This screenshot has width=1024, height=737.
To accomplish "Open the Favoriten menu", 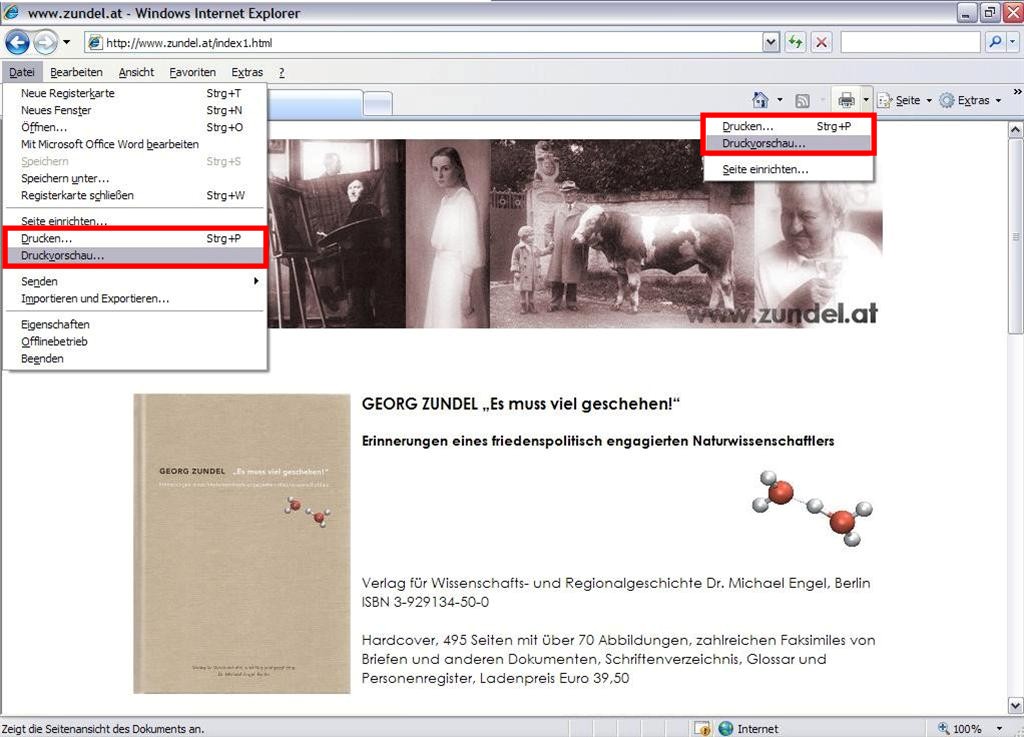I will point(192,72).
